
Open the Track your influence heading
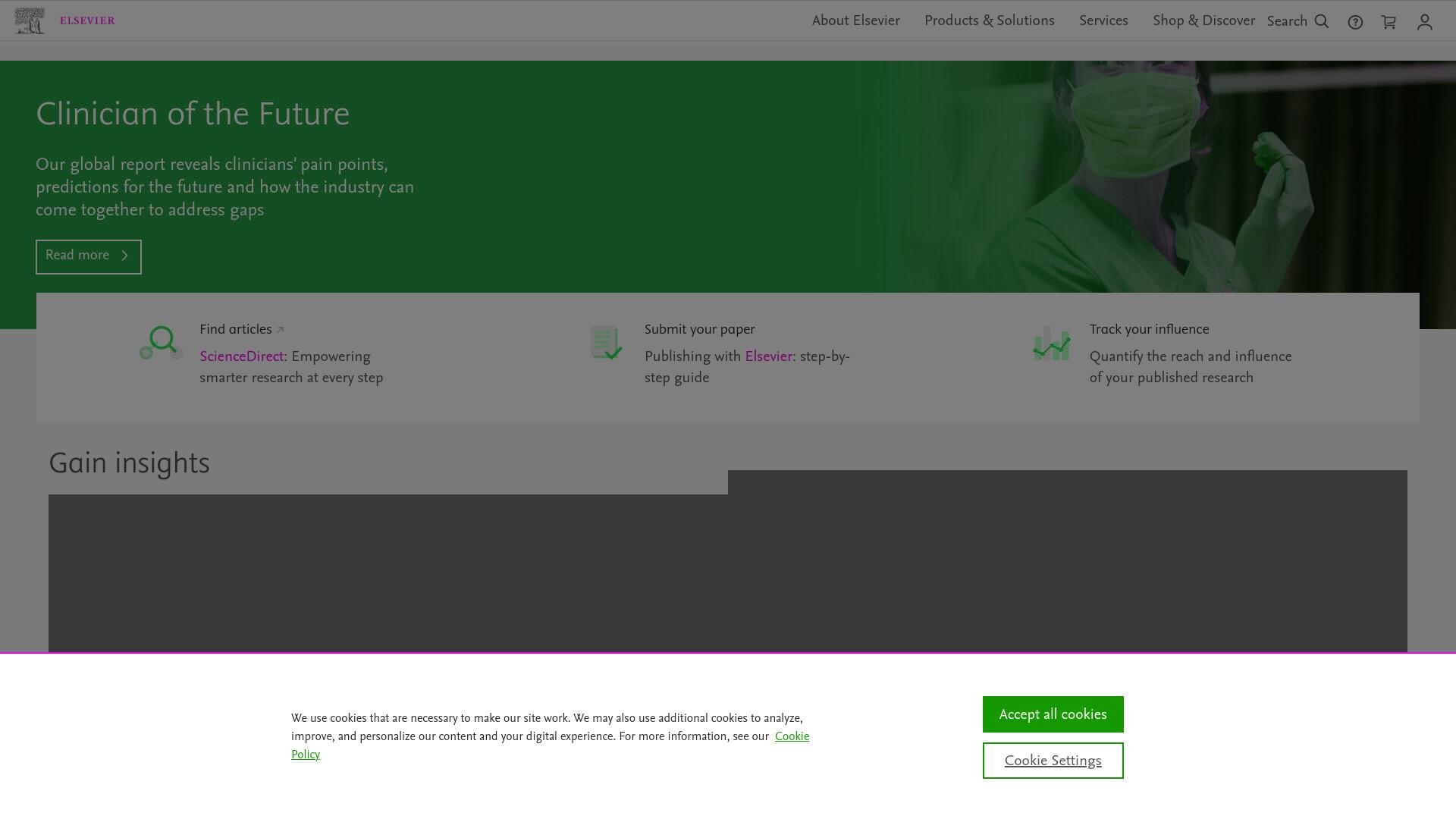[1149, 330]
